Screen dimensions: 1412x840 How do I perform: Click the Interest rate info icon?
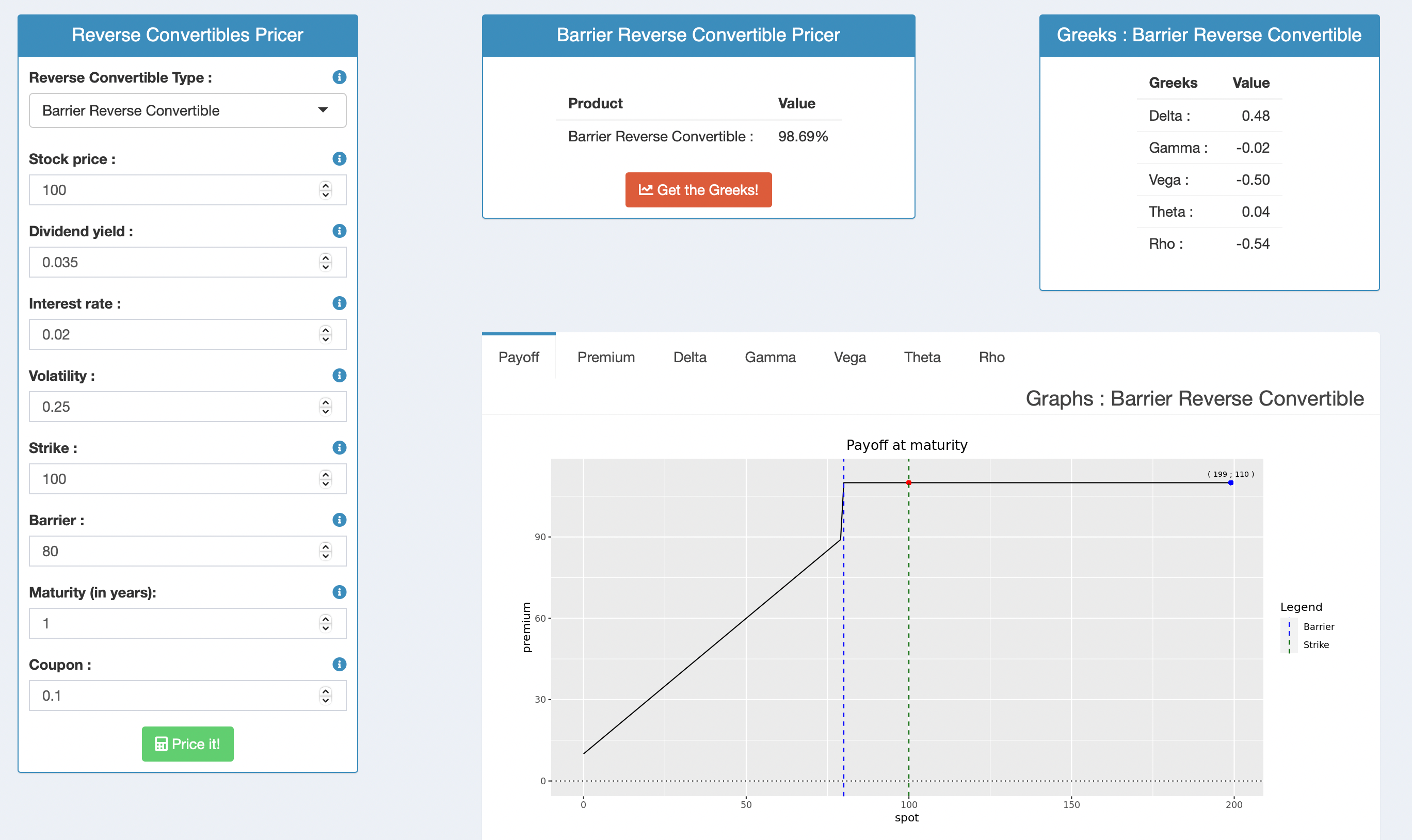tap(339, 303)
